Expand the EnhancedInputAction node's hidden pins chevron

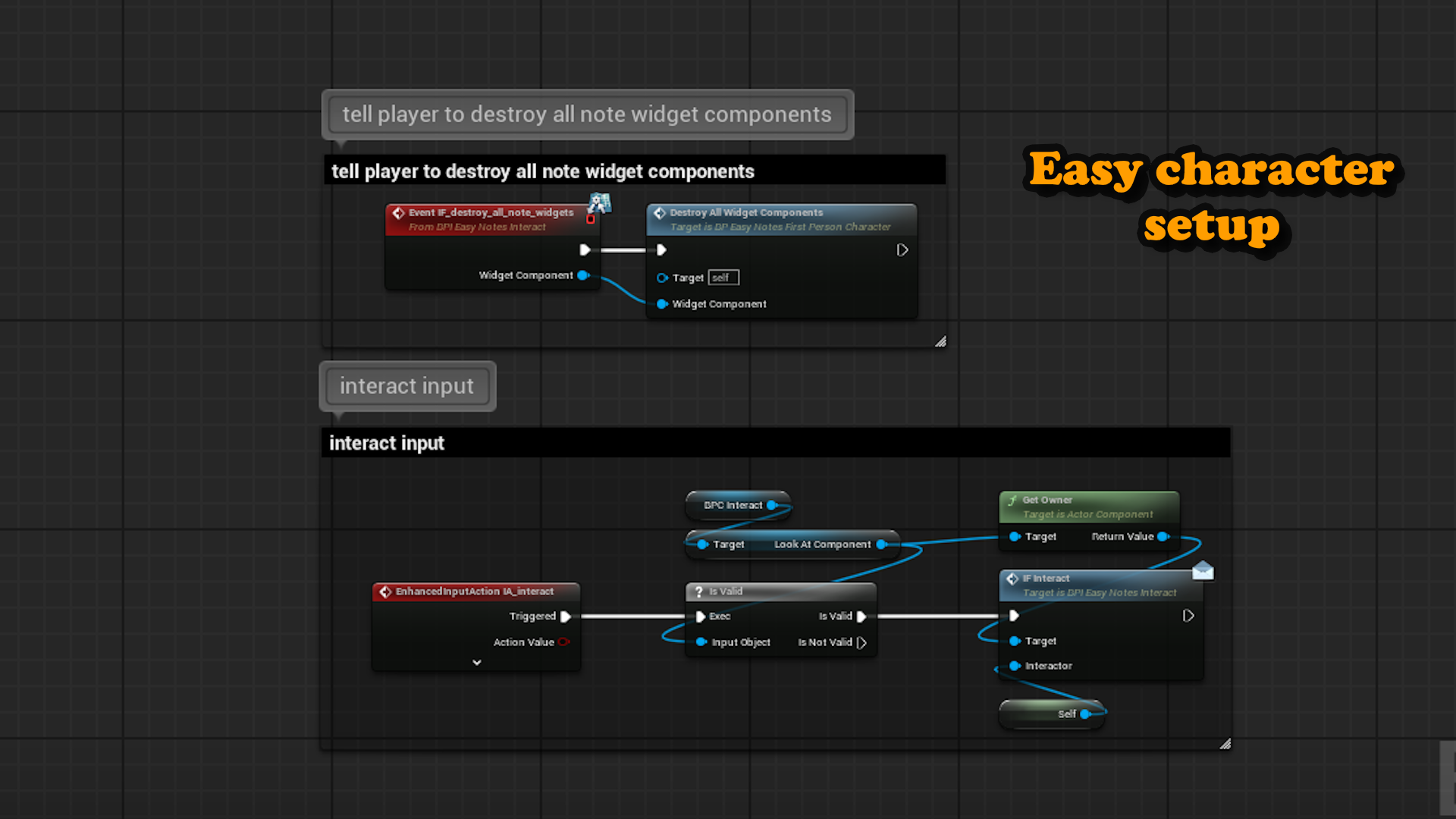(x=476, y=662)
